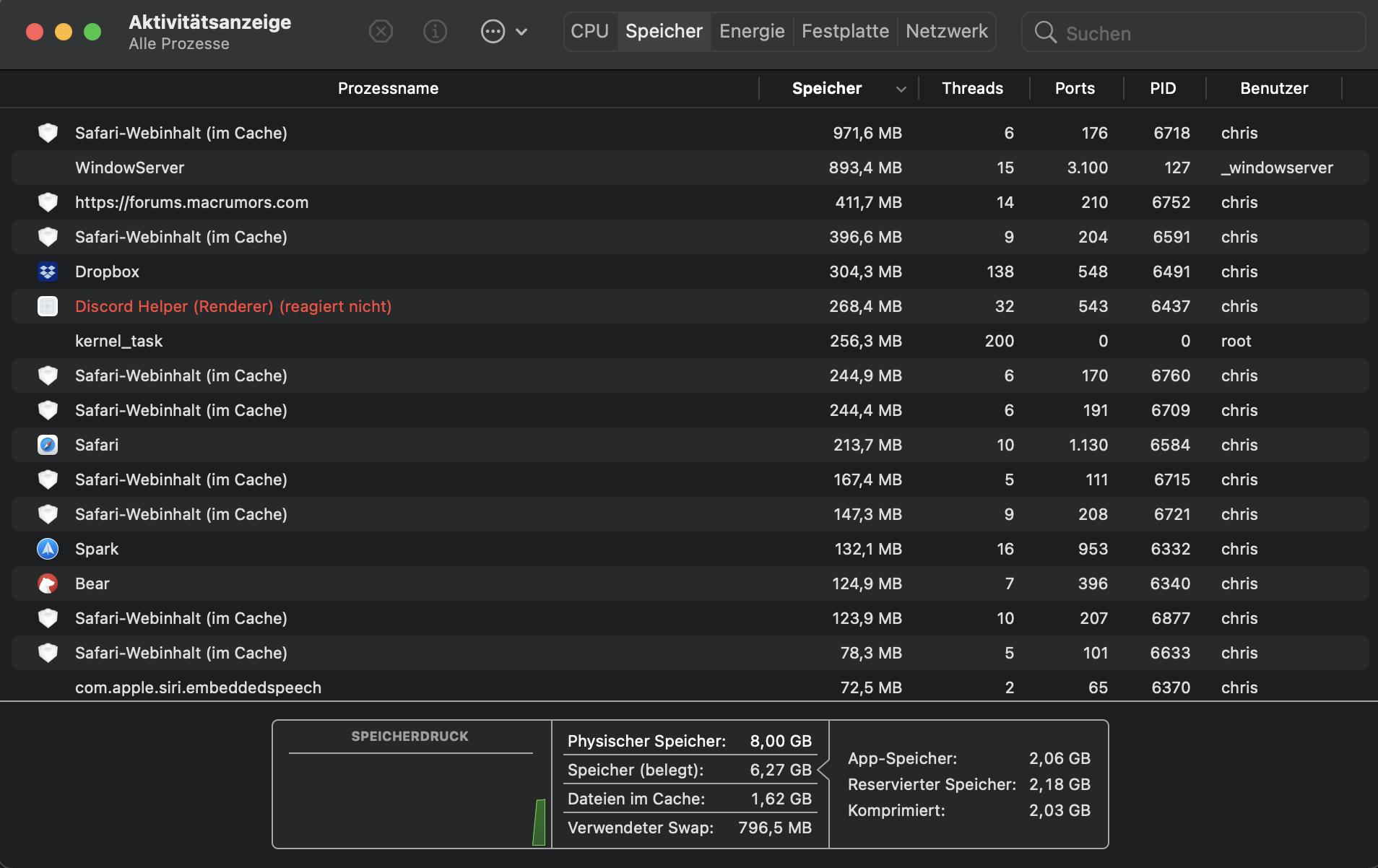Show the Netzwerk tab
1378x868 pixels.
(946, 31)
